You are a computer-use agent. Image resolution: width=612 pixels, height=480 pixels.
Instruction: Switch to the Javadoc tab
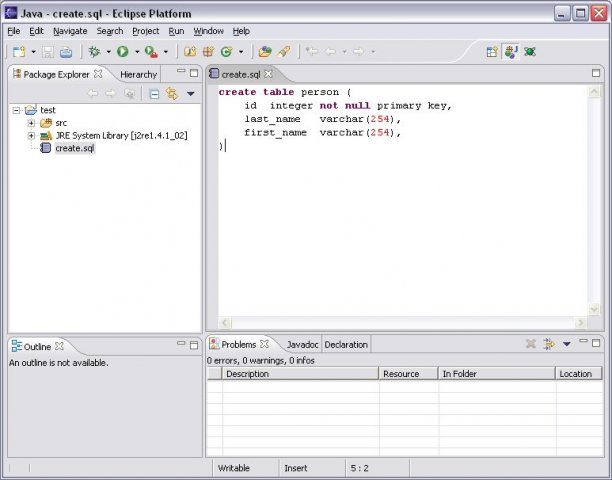click(301, 344)
